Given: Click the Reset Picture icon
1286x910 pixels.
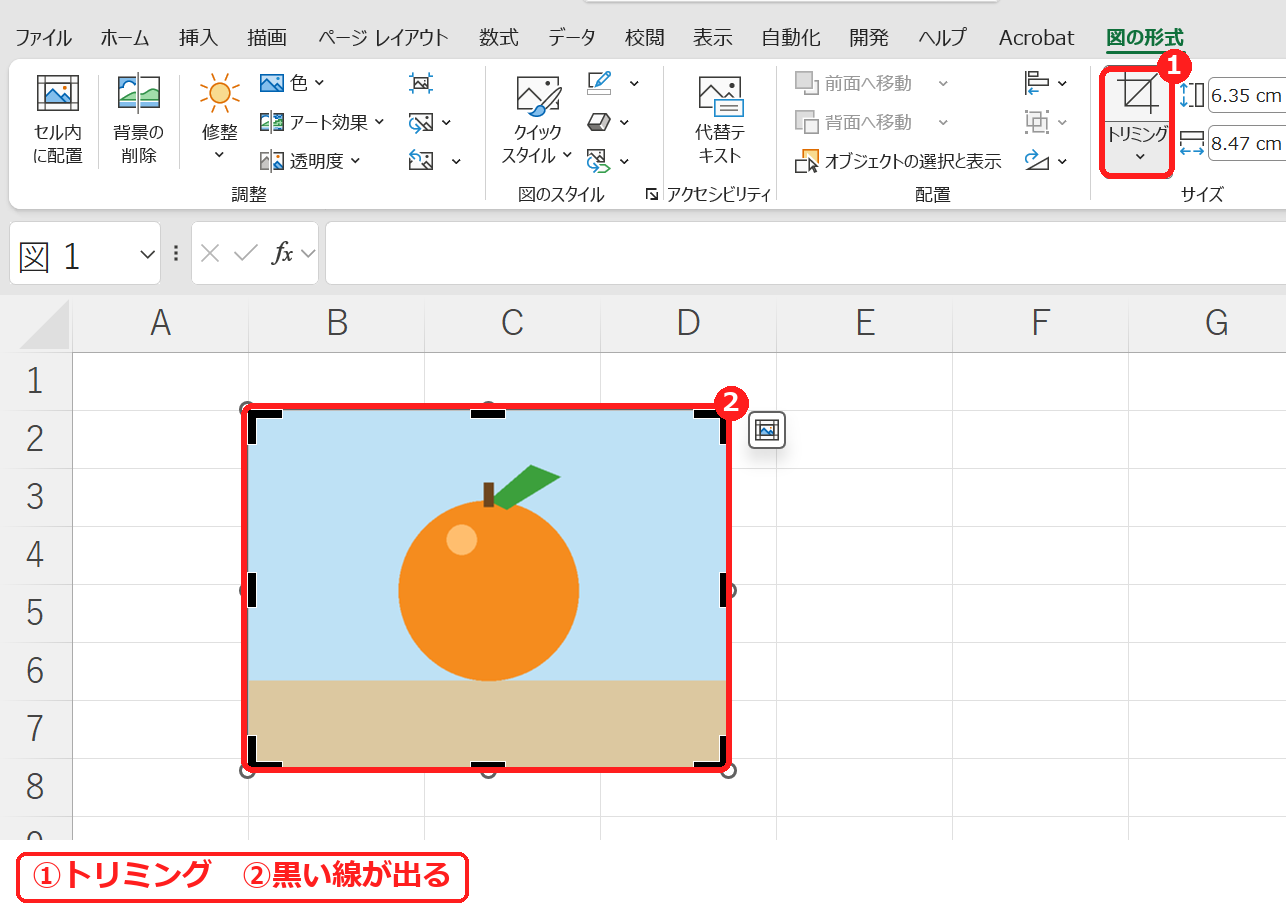Looking at the screenshot, I should [x=421, y=160].
